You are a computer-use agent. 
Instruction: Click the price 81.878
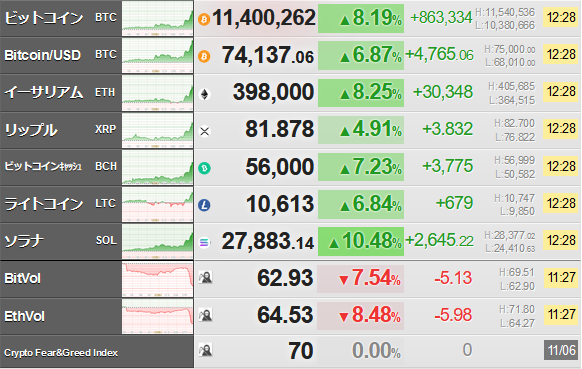[x=279, y=129]
